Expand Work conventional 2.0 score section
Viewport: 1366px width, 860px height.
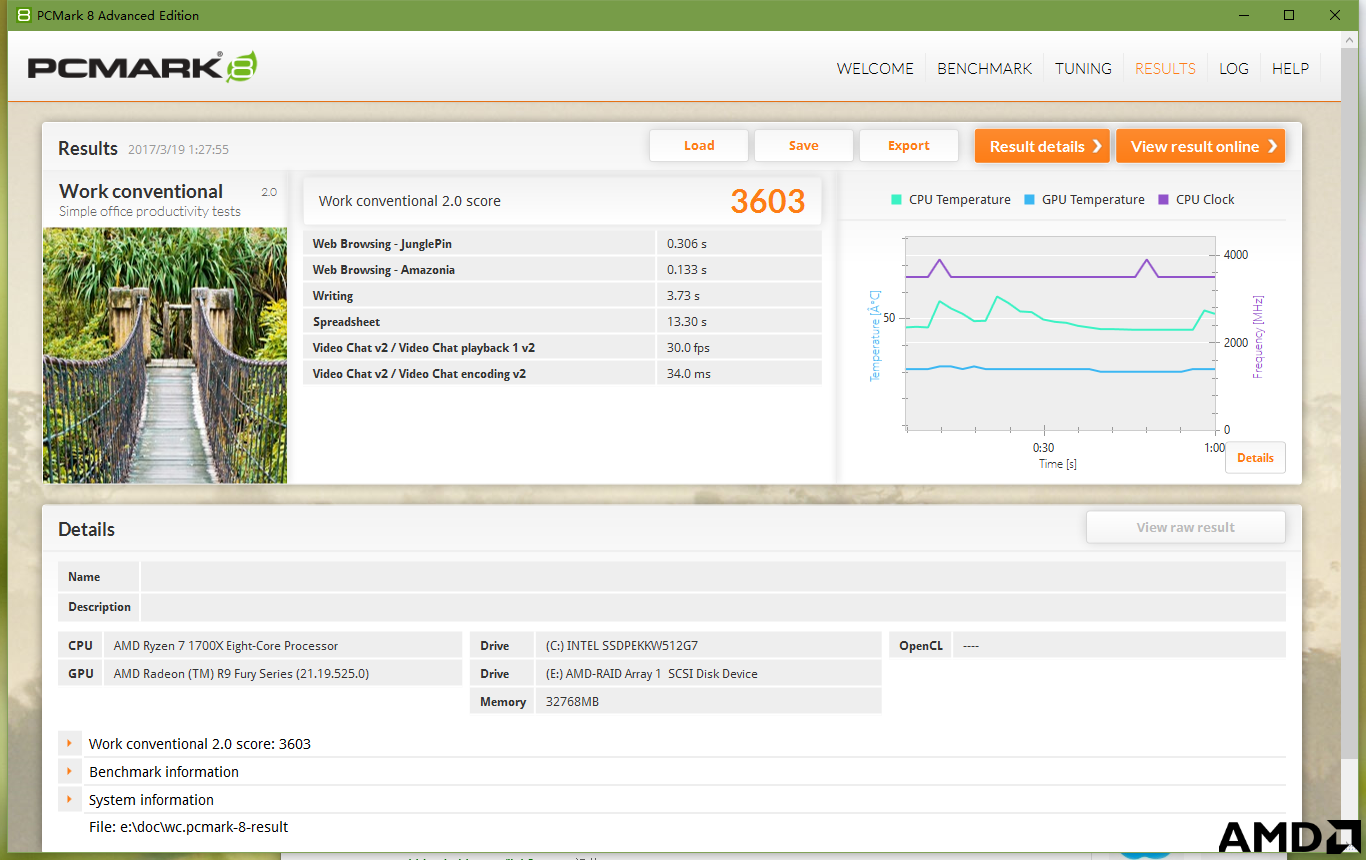[x=70, y=743]
